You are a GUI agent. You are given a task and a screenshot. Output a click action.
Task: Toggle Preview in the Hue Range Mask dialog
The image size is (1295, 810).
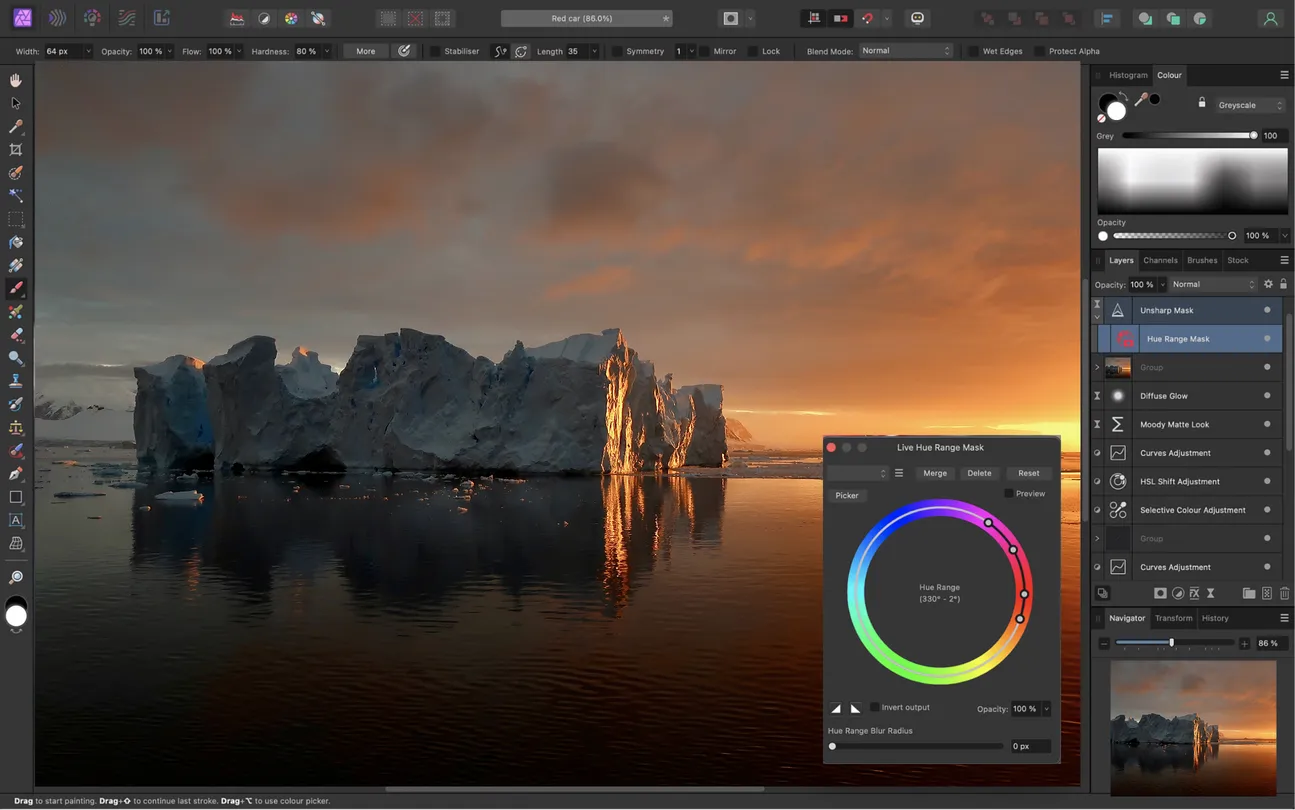click(1009, 493)
